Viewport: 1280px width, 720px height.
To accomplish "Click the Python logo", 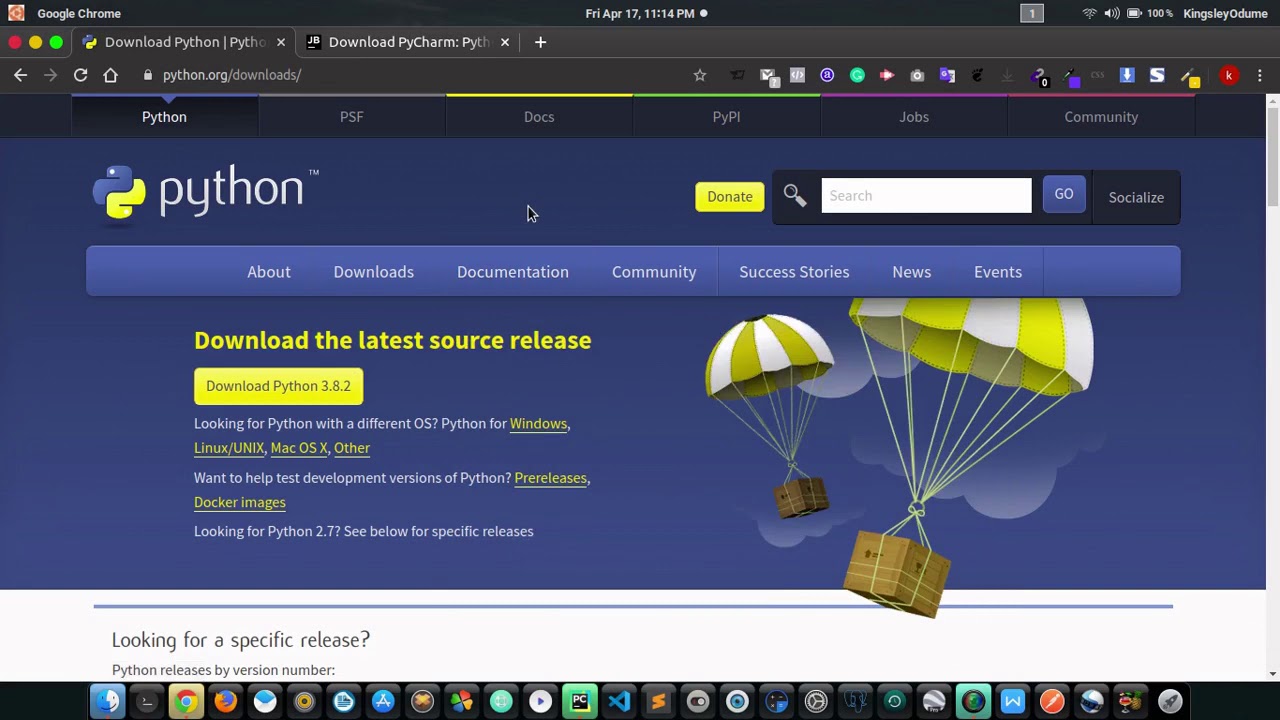I will click(x=206, y=192).
